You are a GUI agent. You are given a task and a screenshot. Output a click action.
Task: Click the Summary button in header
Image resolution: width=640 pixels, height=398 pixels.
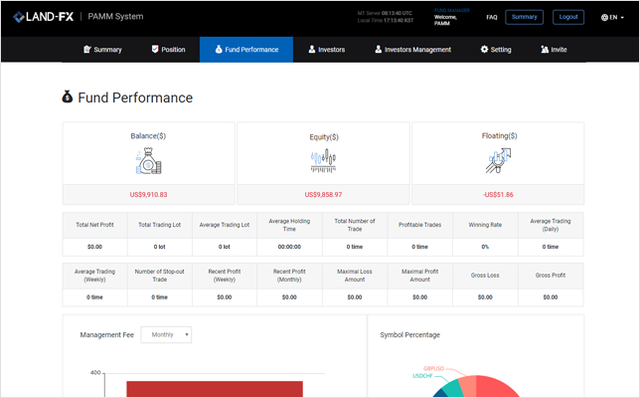click(524, 17)
